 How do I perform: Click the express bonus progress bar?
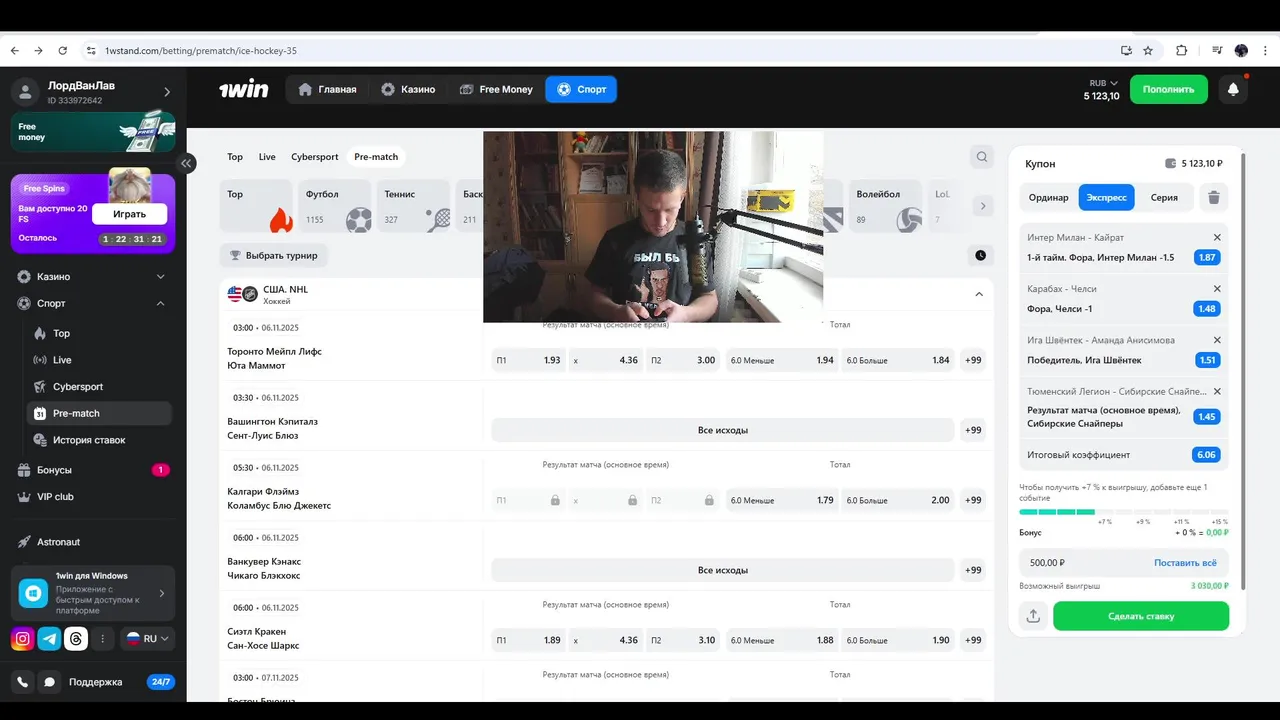[x=1123, y=512]
